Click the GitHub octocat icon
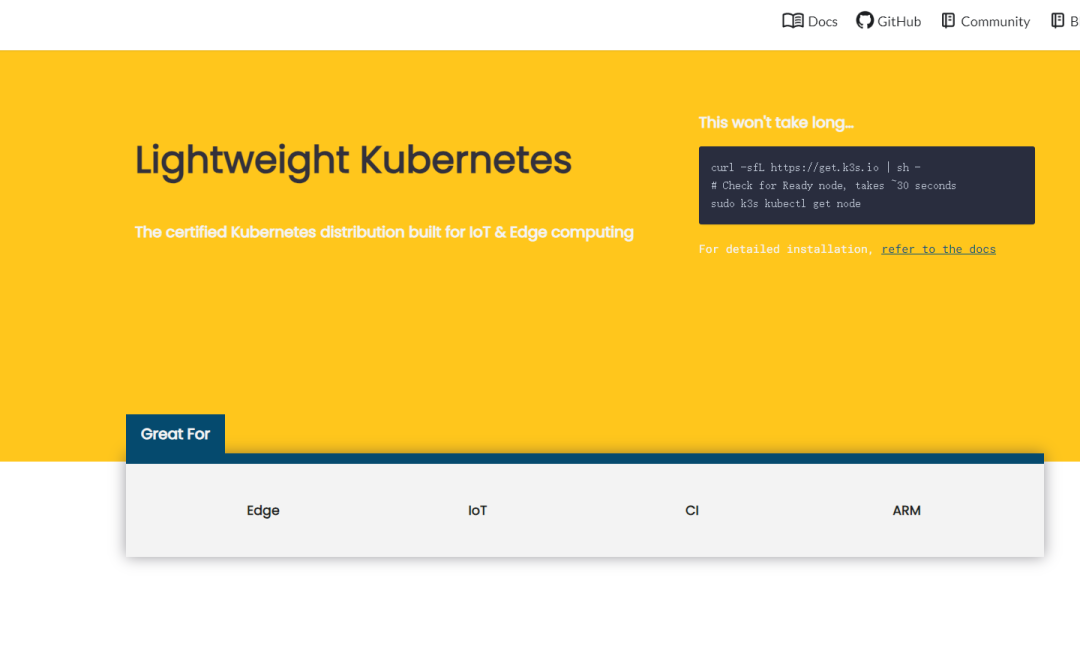The width and height of the screenshot is (1080, 665). pyautogui.click(x=864, y=21)
